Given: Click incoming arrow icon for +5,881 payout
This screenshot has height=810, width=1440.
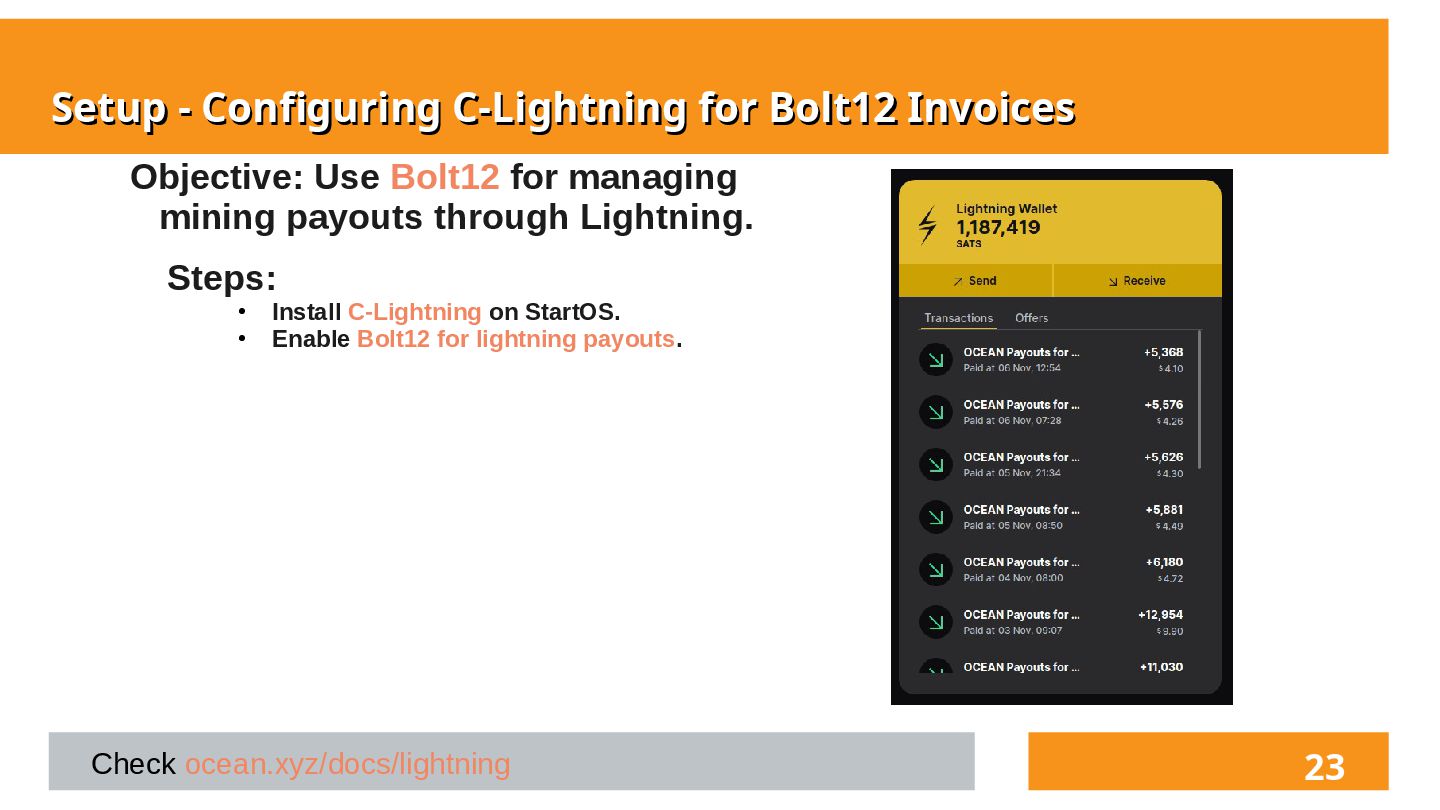Looking at the screenshot, I should click(x=936, y=517).
